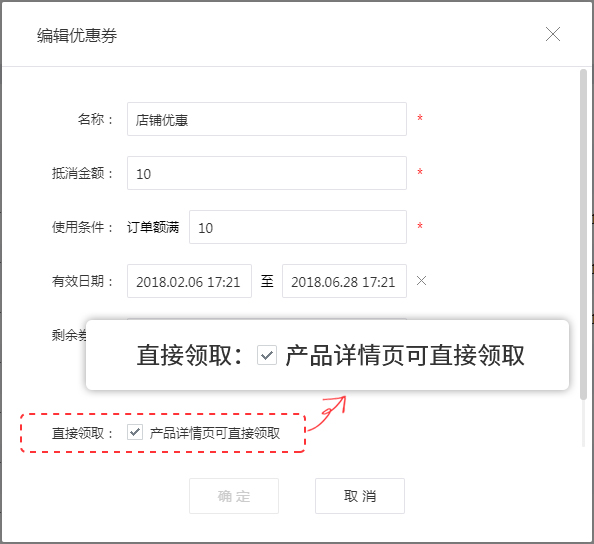
Task: Click the 名称 field containing 店铺优惠
Action: (x=267, y=119)
